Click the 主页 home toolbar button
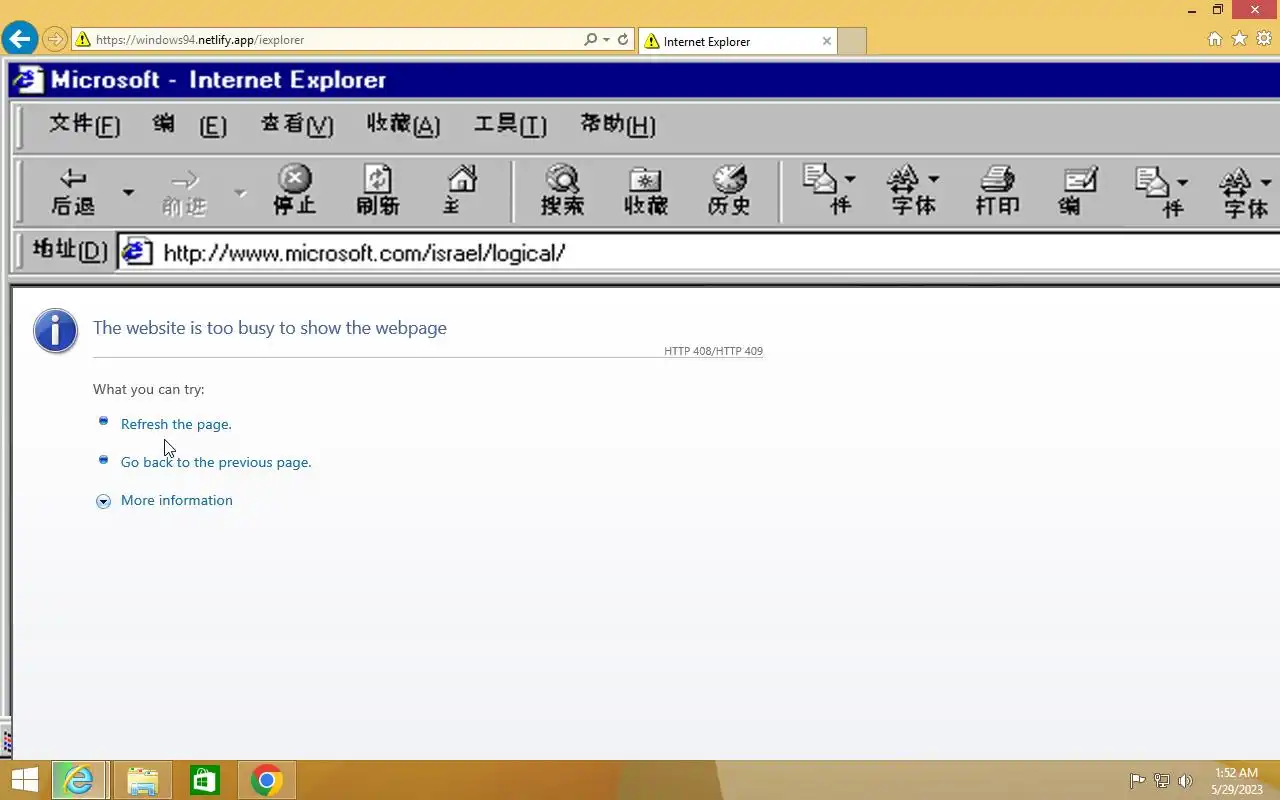The width and height of the screenshot is (1280, 800). click(x=460, y=191)
